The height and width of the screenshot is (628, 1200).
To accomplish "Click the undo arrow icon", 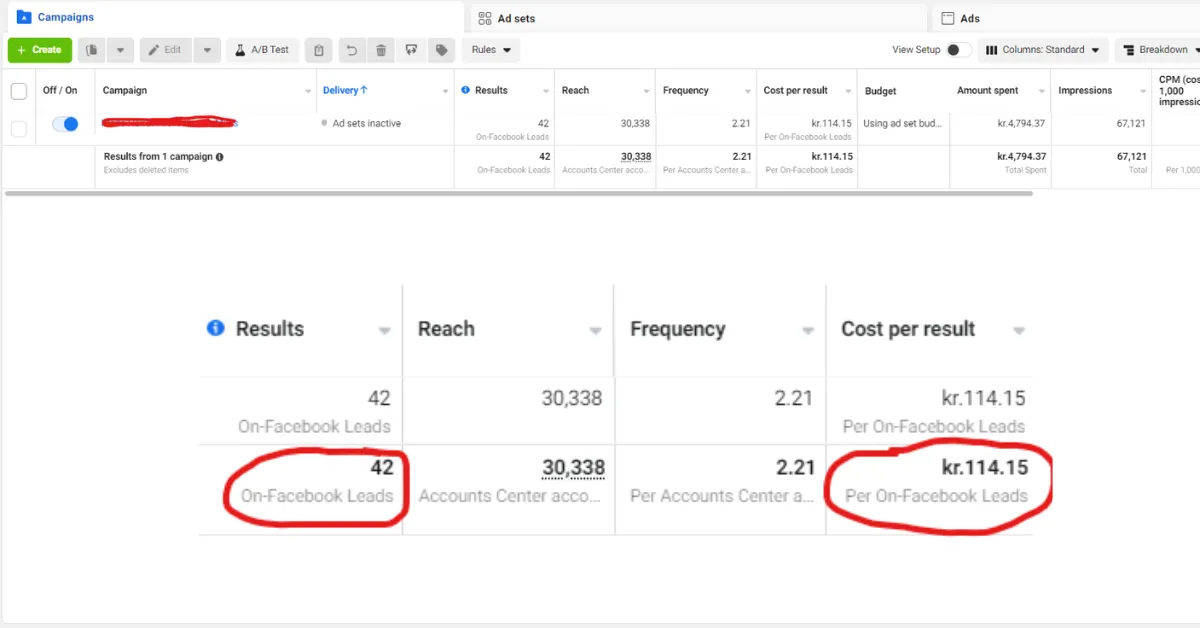I will pyautogui.click(x=350, y=50).
